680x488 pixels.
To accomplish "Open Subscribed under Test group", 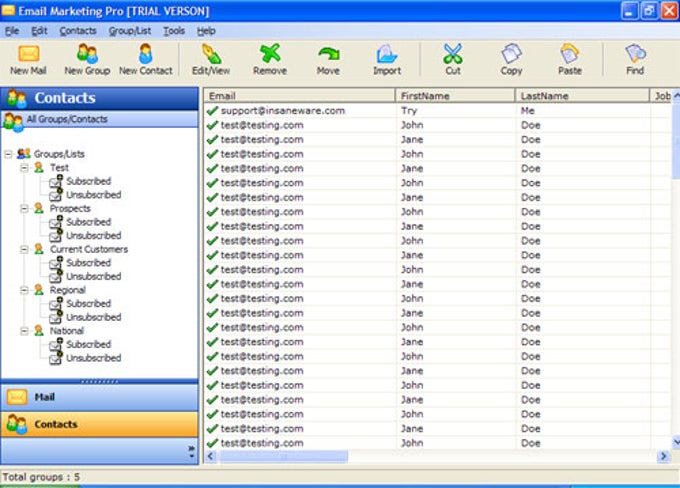I will pos(88,181).
